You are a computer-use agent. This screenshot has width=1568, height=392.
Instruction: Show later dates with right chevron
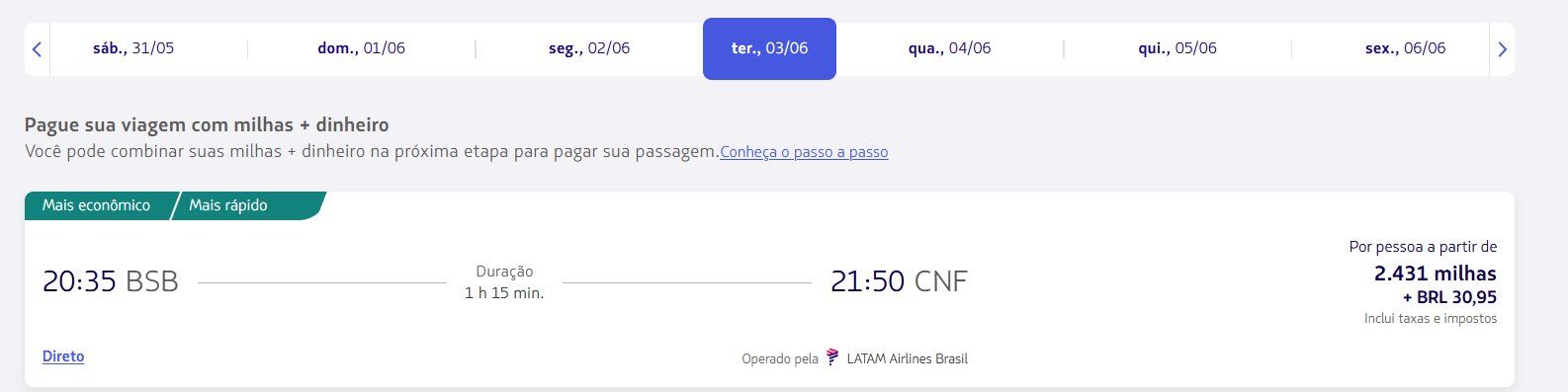pyautogui.click(x=1502, y=48)
